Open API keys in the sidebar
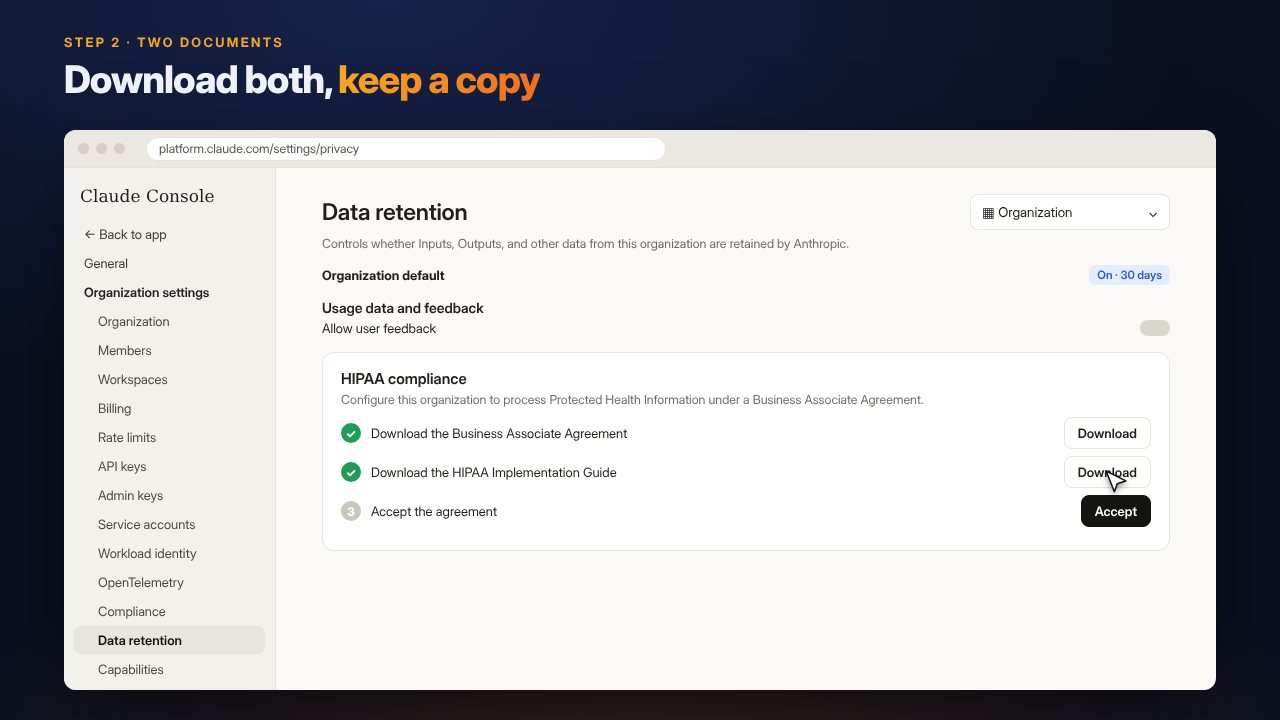 pos(122,466)
